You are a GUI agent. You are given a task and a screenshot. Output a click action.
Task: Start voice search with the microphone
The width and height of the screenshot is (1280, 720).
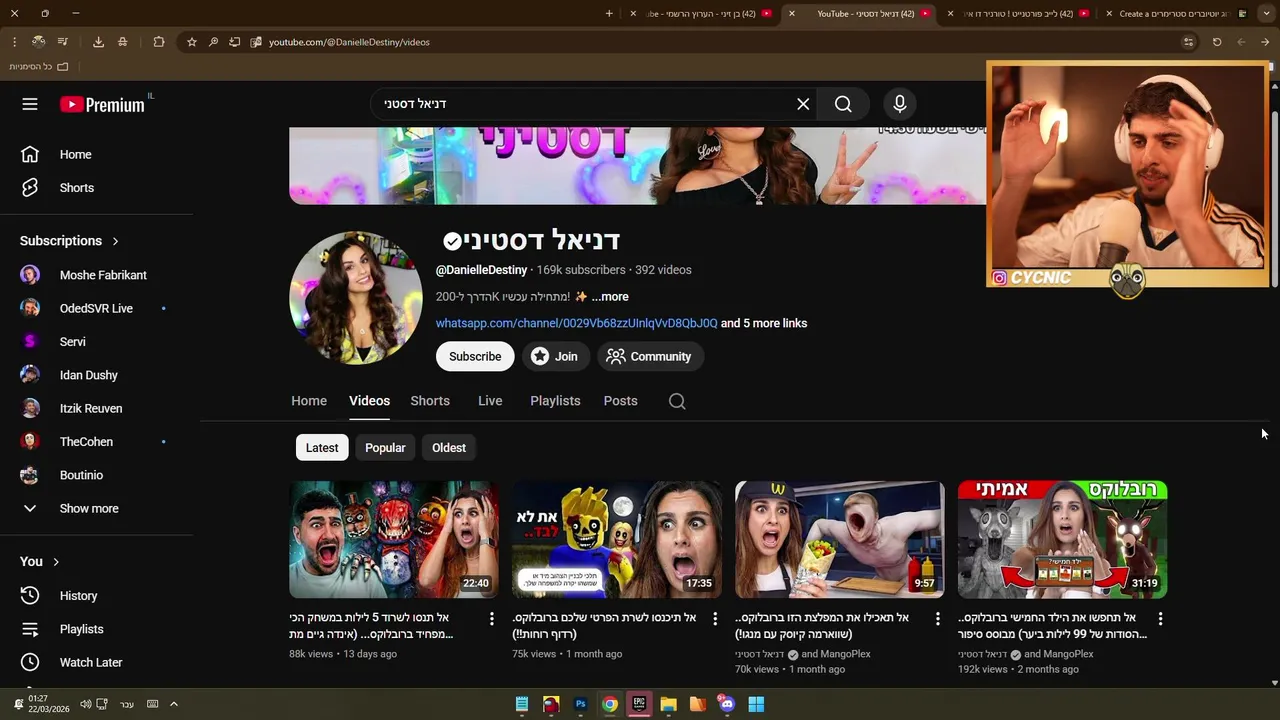pyautogui.click(x=899, y=104)
